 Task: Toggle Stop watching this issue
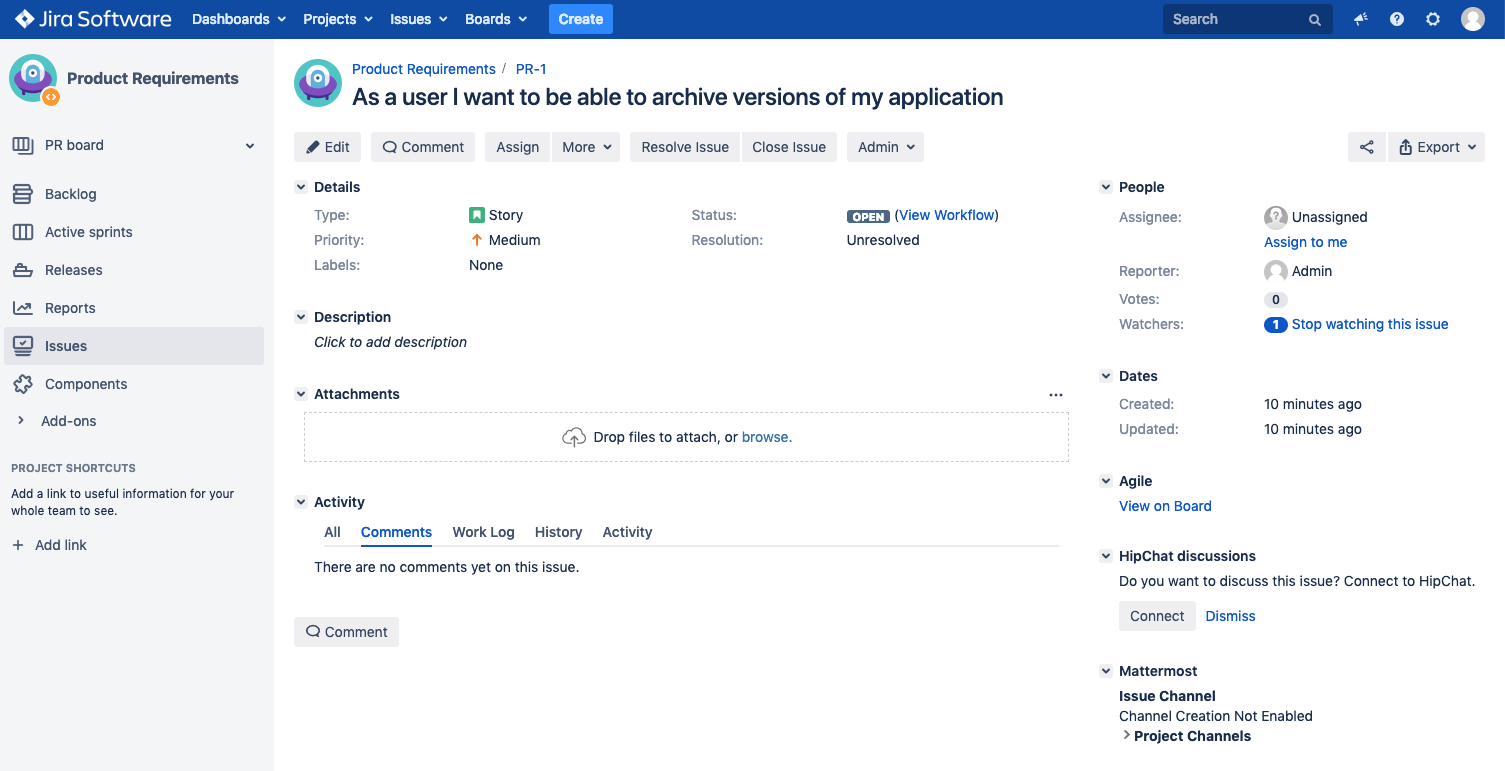pyautogui.click(x=1369, y=324)
